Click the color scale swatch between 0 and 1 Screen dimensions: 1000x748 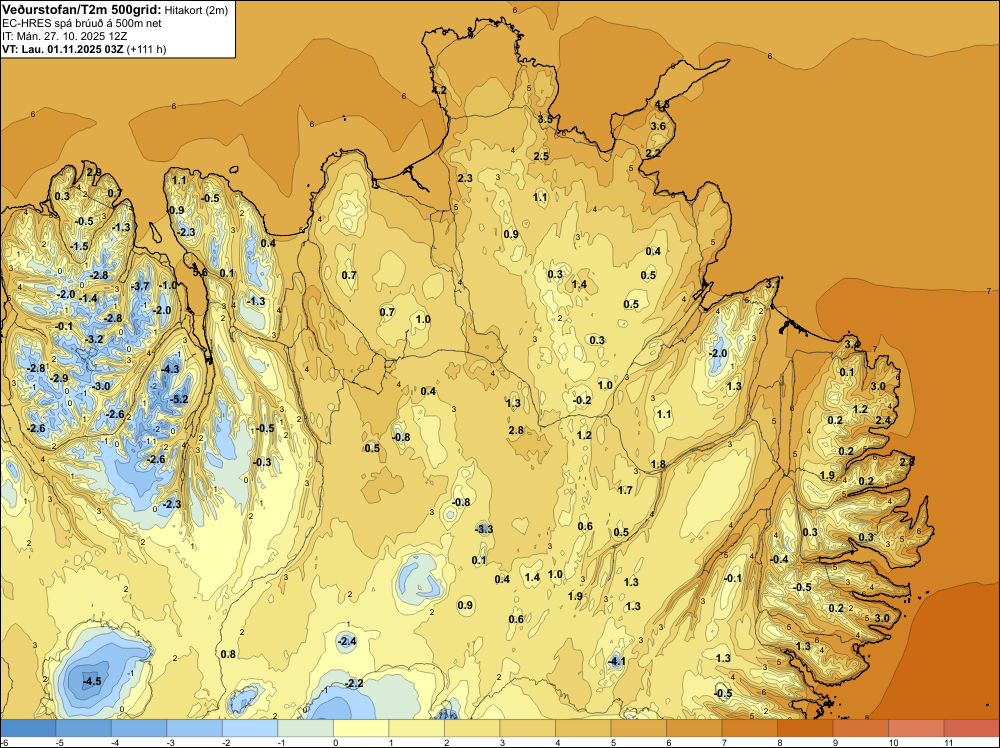(x=361, y=728)
